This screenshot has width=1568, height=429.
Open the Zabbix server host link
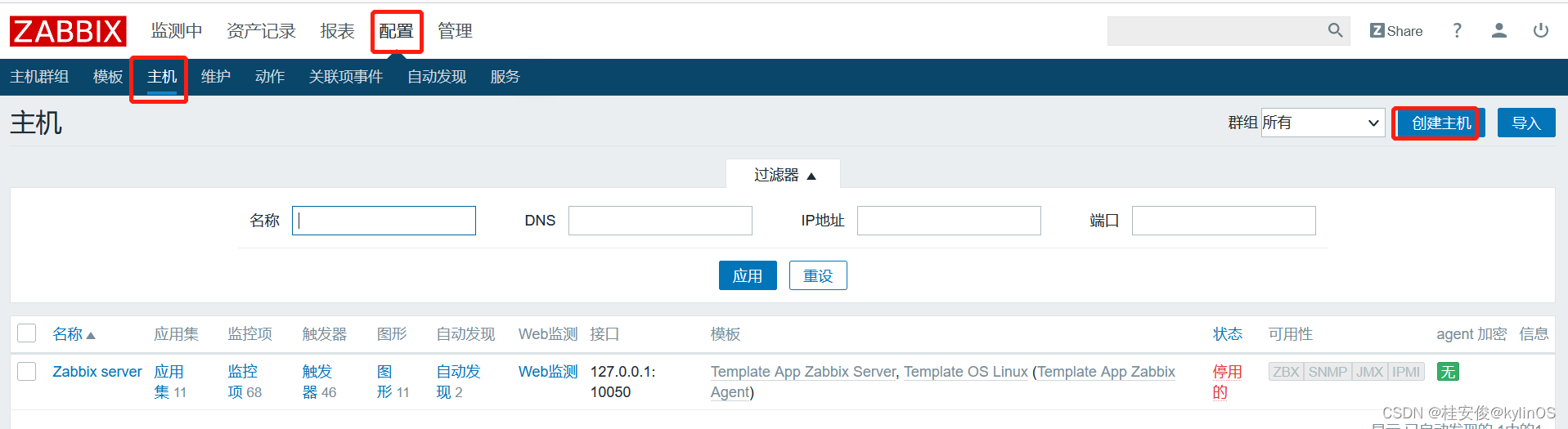(97, 372)
